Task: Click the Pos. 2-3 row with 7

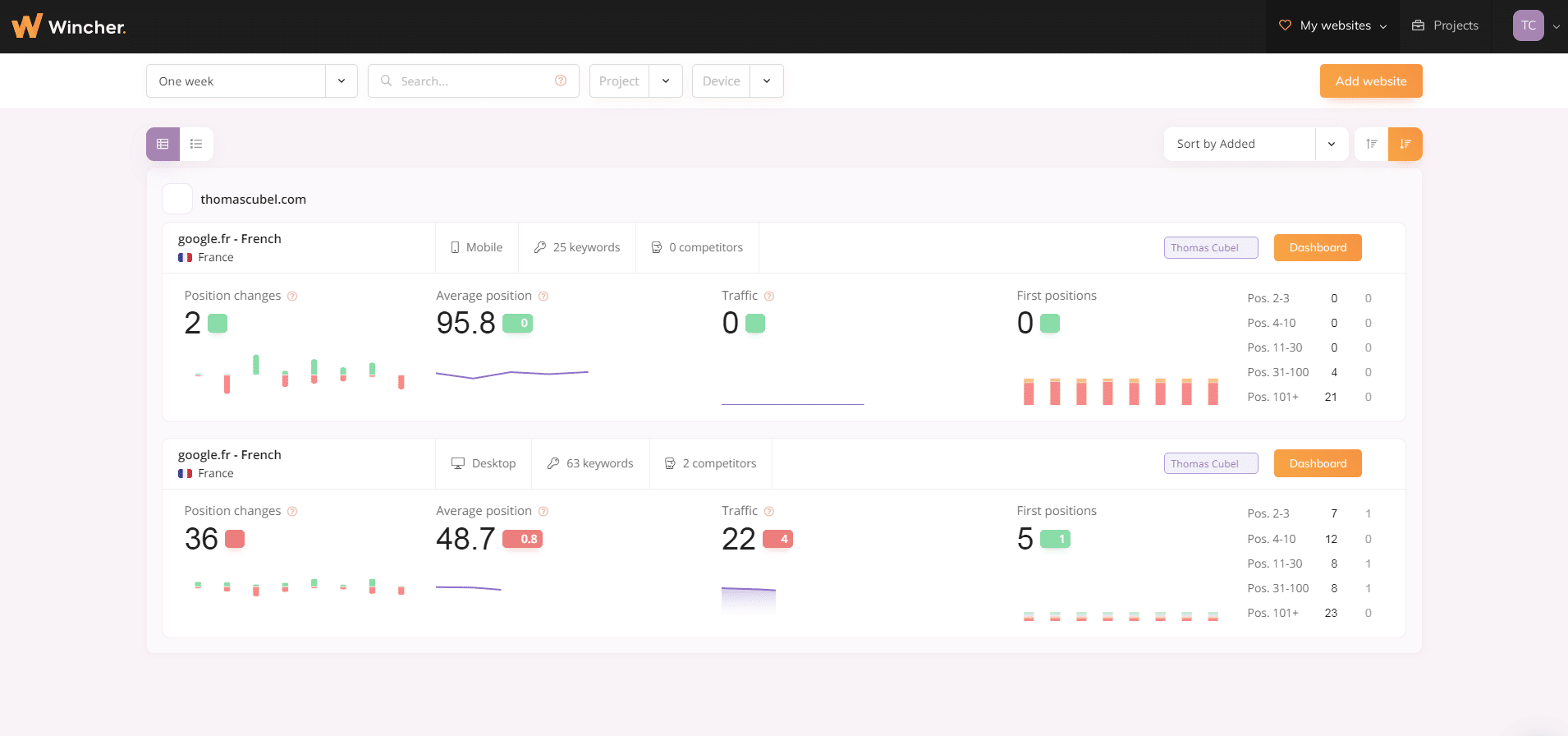Action: [x=1310, y=513]
